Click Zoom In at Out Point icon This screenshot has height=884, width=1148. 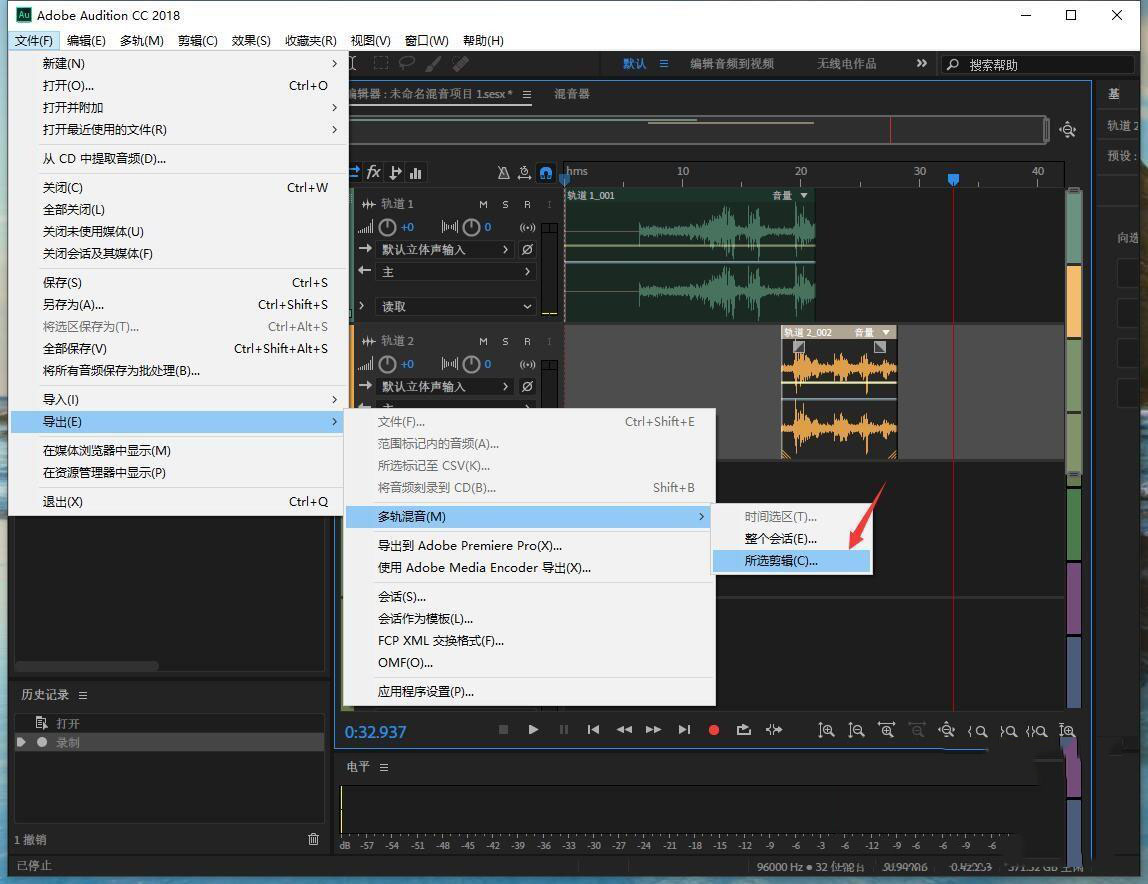[x=1007, y=731]
